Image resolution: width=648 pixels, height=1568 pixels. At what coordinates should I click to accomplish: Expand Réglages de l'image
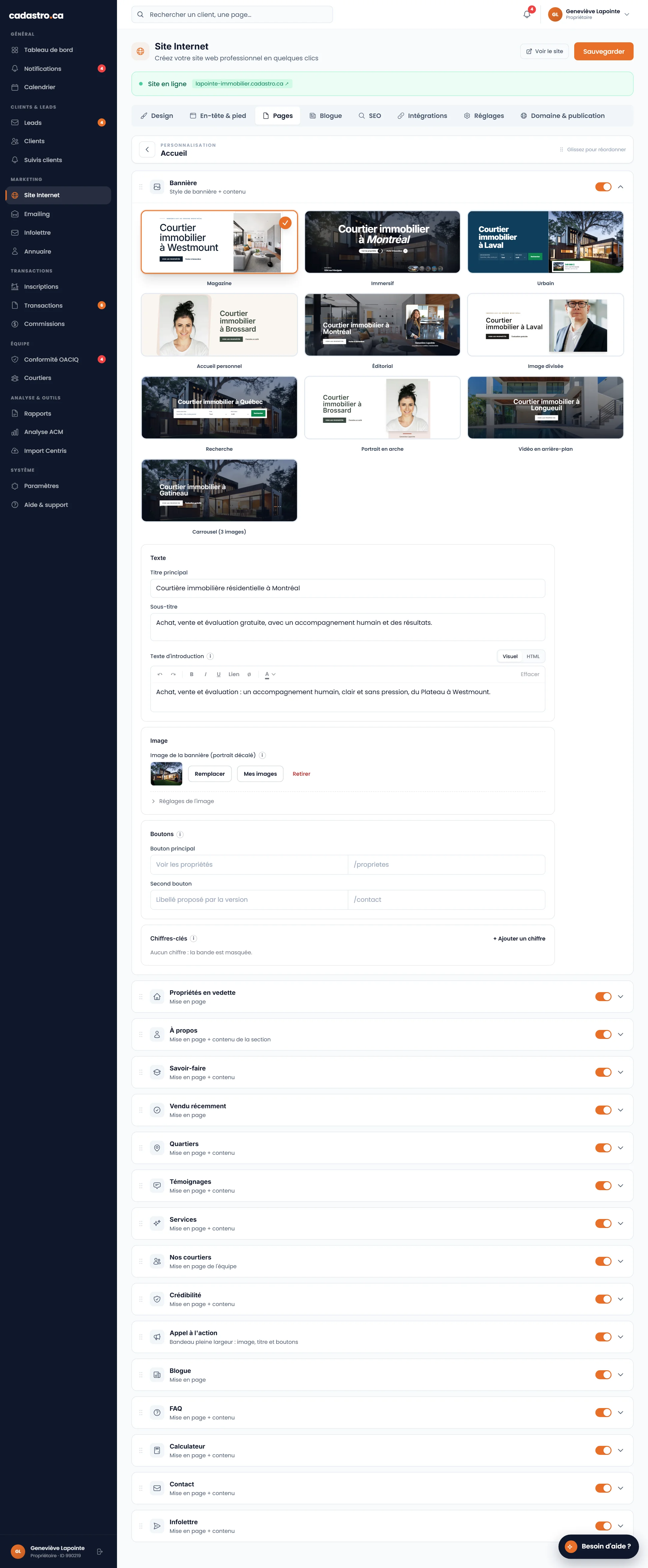coord(182,801)
